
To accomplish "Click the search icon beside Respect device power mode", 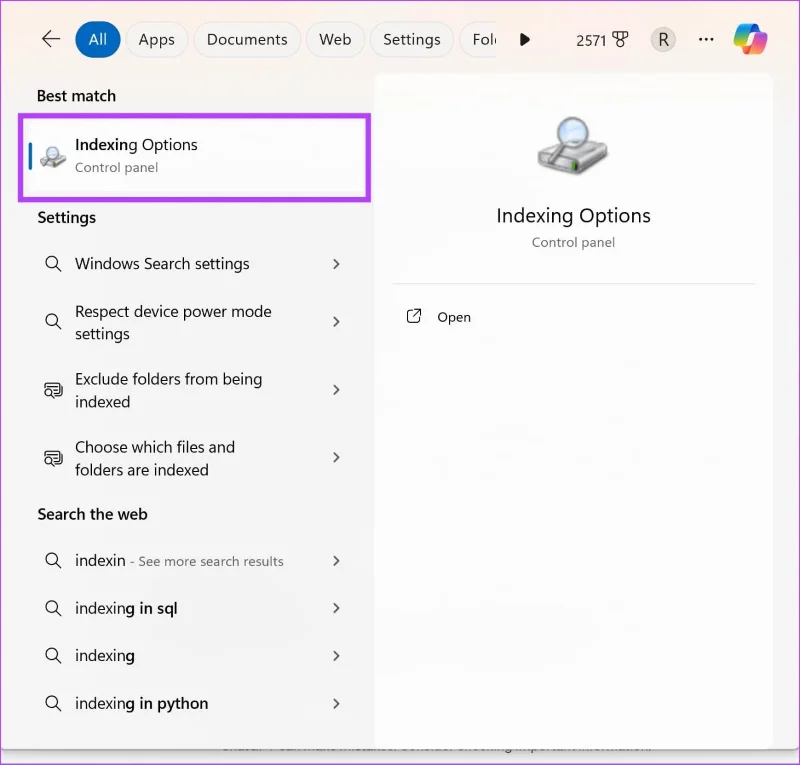I will (53, 322).
